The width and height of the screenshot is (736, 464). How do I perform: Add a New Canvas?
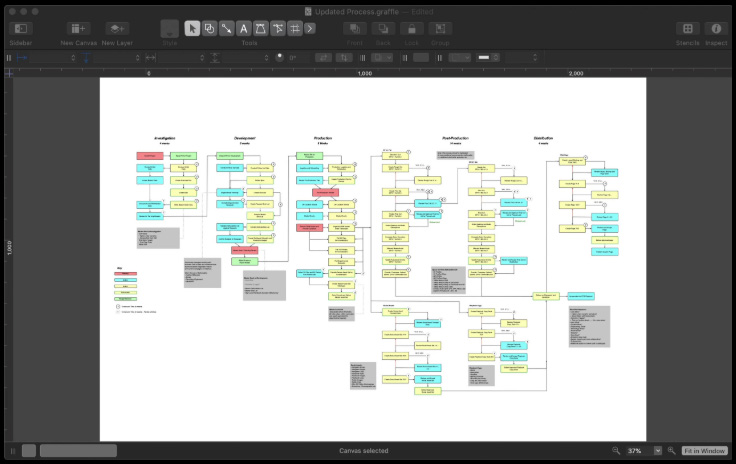(78, 29)
